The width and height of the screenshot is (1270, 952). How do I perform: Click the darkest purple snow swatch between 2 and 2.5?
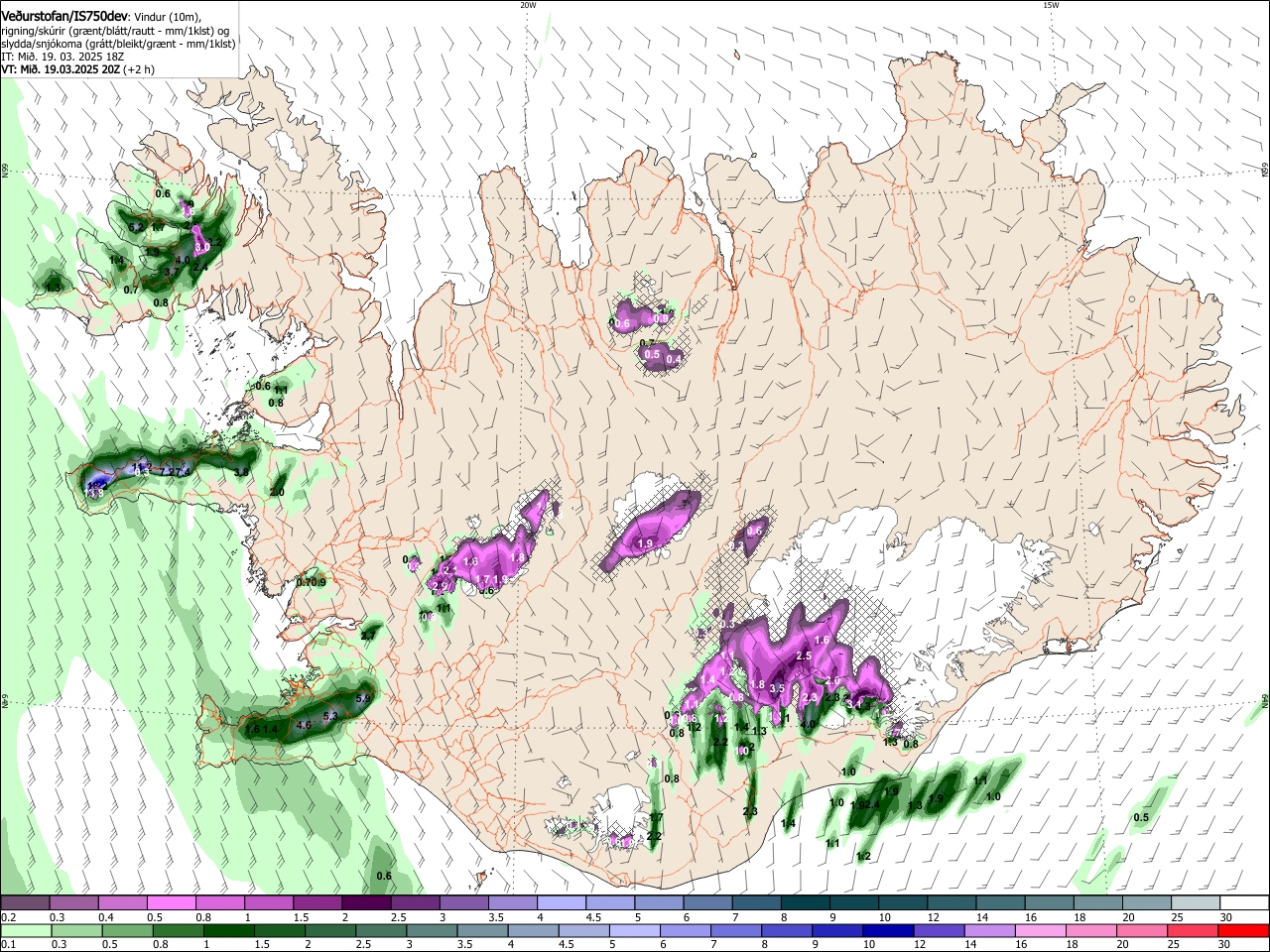[x=366, y=903]
